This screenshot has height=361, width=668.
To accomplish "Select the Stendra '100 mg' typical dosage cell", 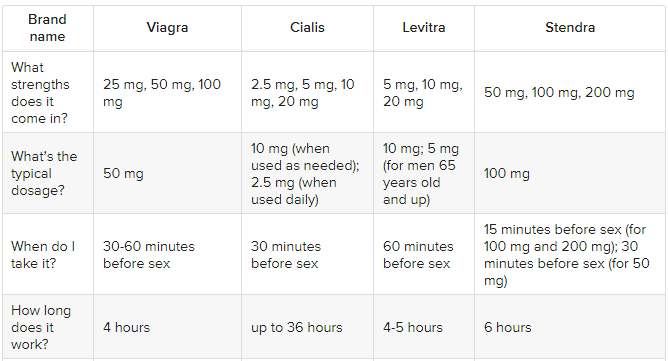I will click(570, 173).
